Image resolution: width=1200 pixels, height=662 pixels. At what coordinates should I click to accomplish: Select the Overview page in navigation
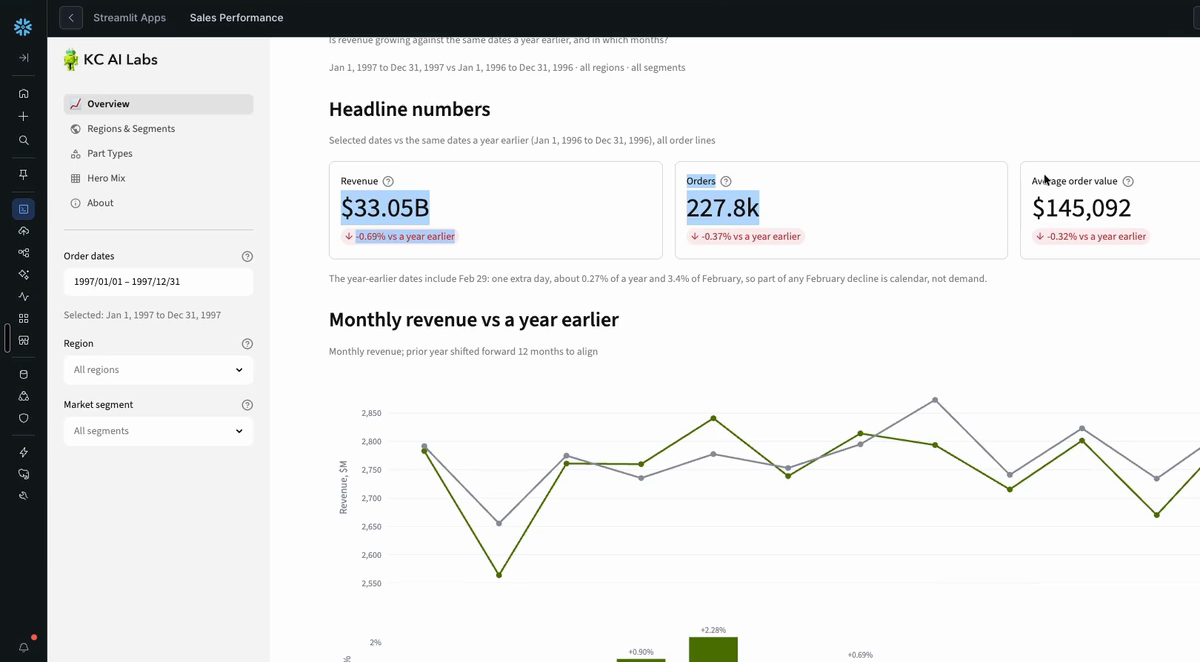pos(158,104)
